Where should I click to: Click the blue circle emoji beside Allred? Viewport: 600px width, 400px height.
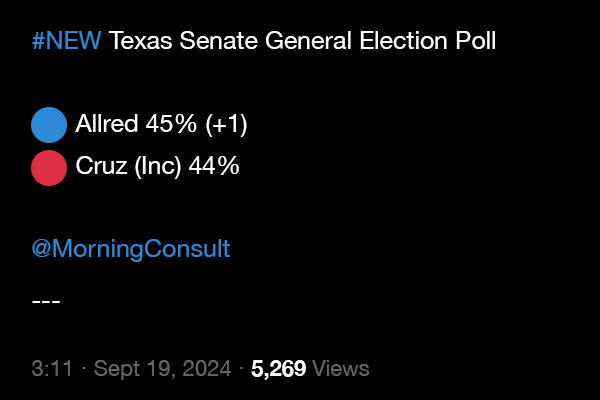point(49,125)
